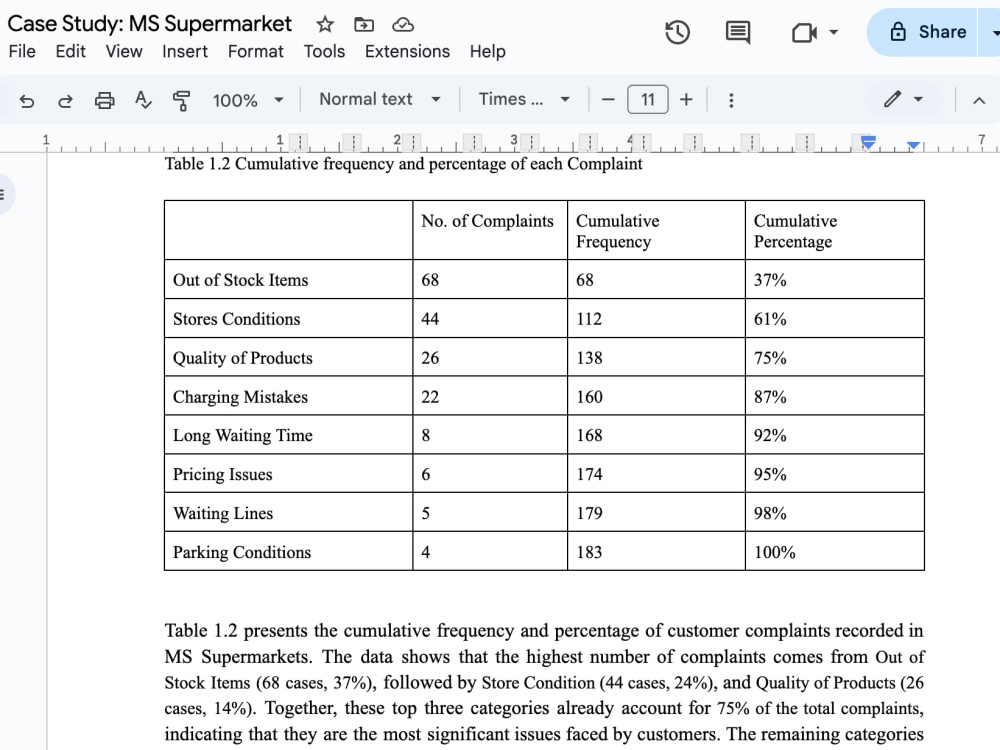
Task: Click the 'No. of Complaints' header cell
Action: click(x=490, y=230)
